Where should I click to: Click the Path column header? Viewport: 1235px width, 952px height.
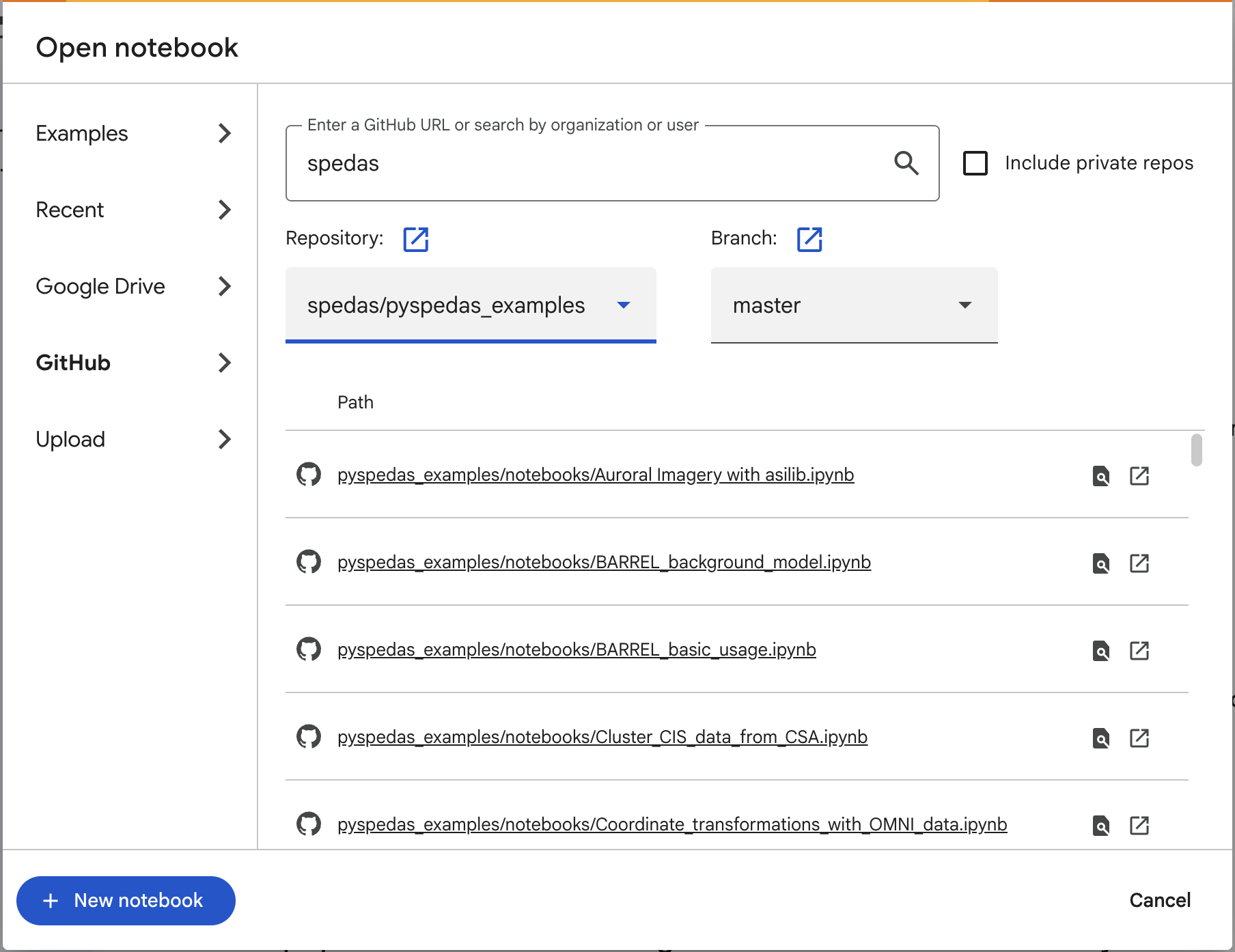click(355, 402)
